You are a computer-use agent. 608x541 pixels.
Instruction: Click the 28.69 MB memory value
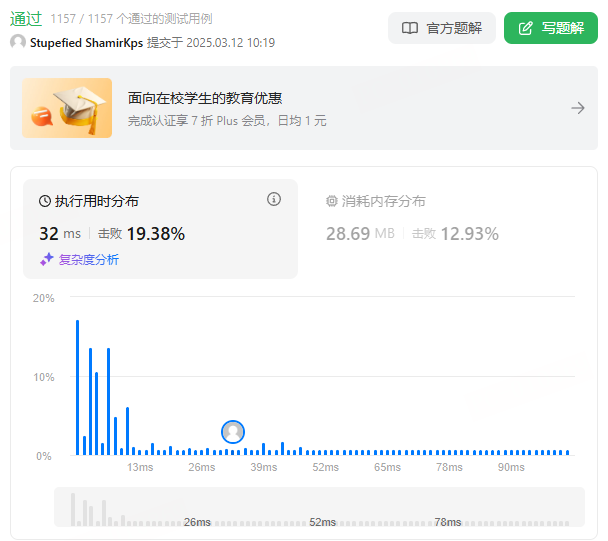(360, 233)
